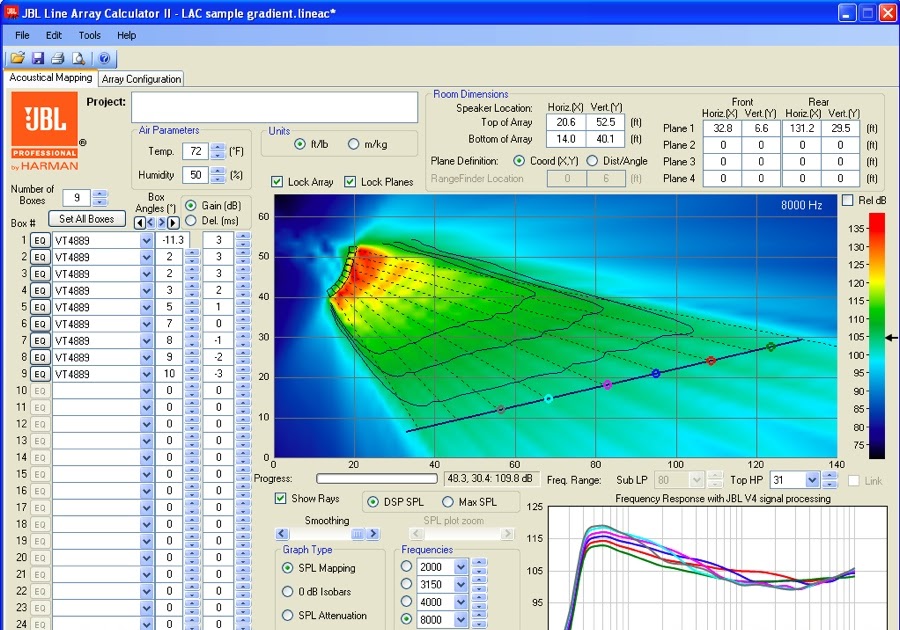The image size is (900, 630).
Task: Click Smoothing scrollbar right arrow
Action: 373,534
